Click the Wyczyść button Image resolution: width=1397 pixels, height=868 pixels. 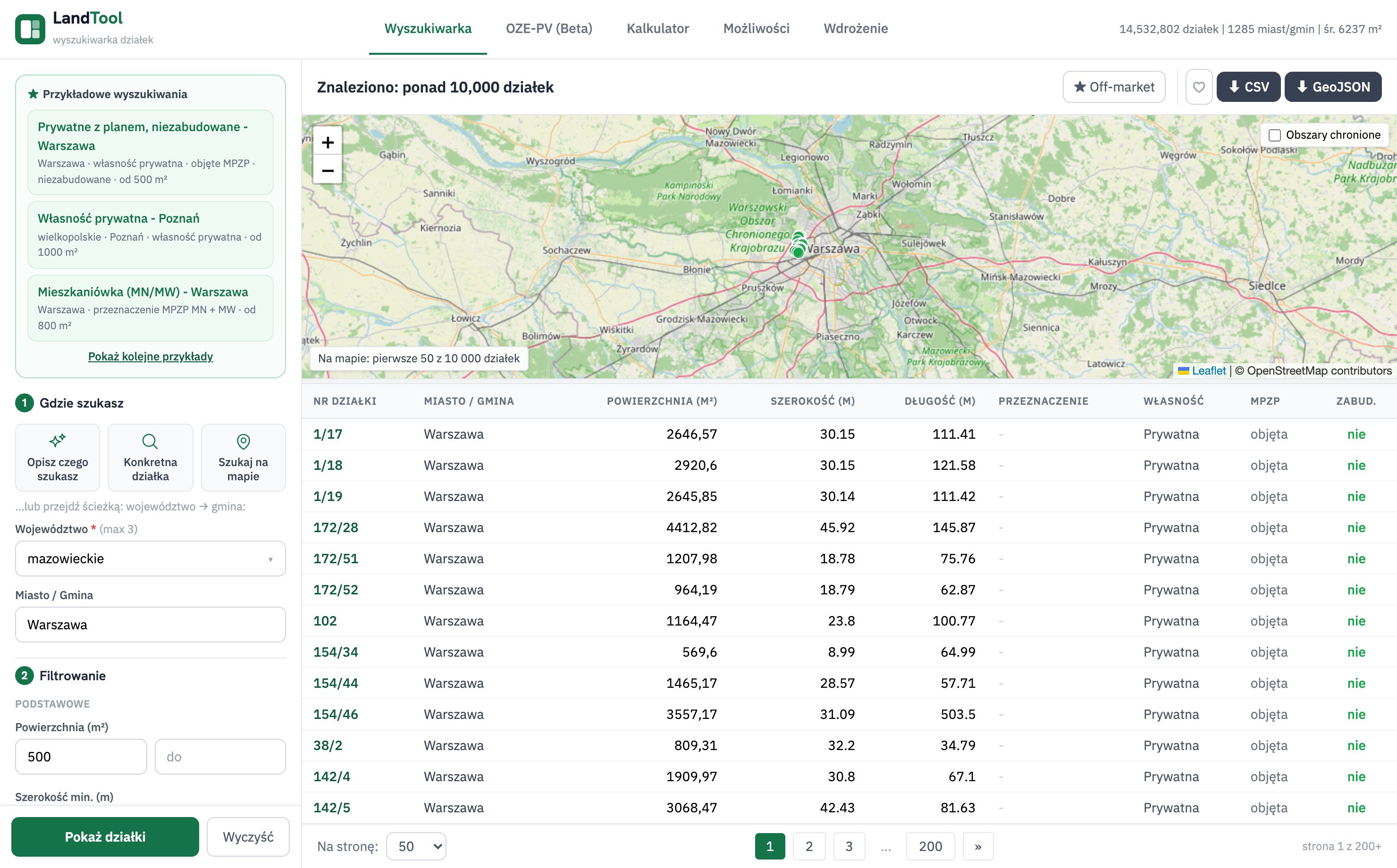click(248, 836)
